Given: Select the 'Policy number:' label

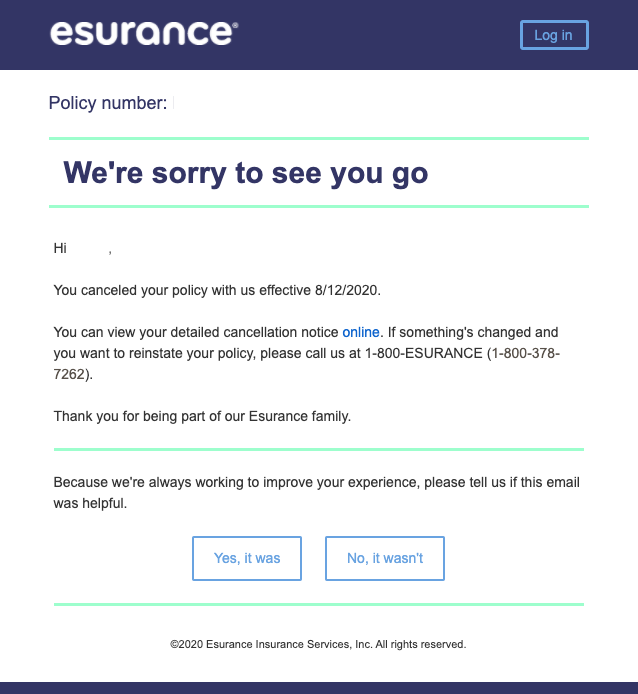Looking at the screenshot, I should (x=108, y=103).
